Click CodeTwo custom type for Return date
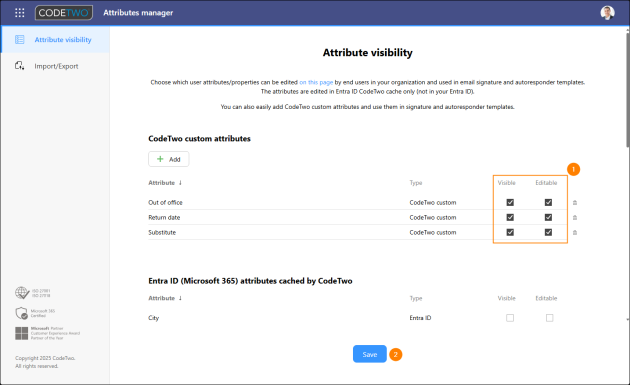Screen dimensions: 630x385 point(433,217)
